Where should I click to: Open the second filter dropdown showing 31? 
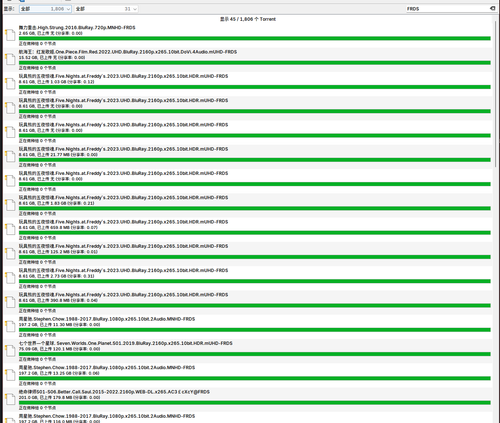point(106,9)
